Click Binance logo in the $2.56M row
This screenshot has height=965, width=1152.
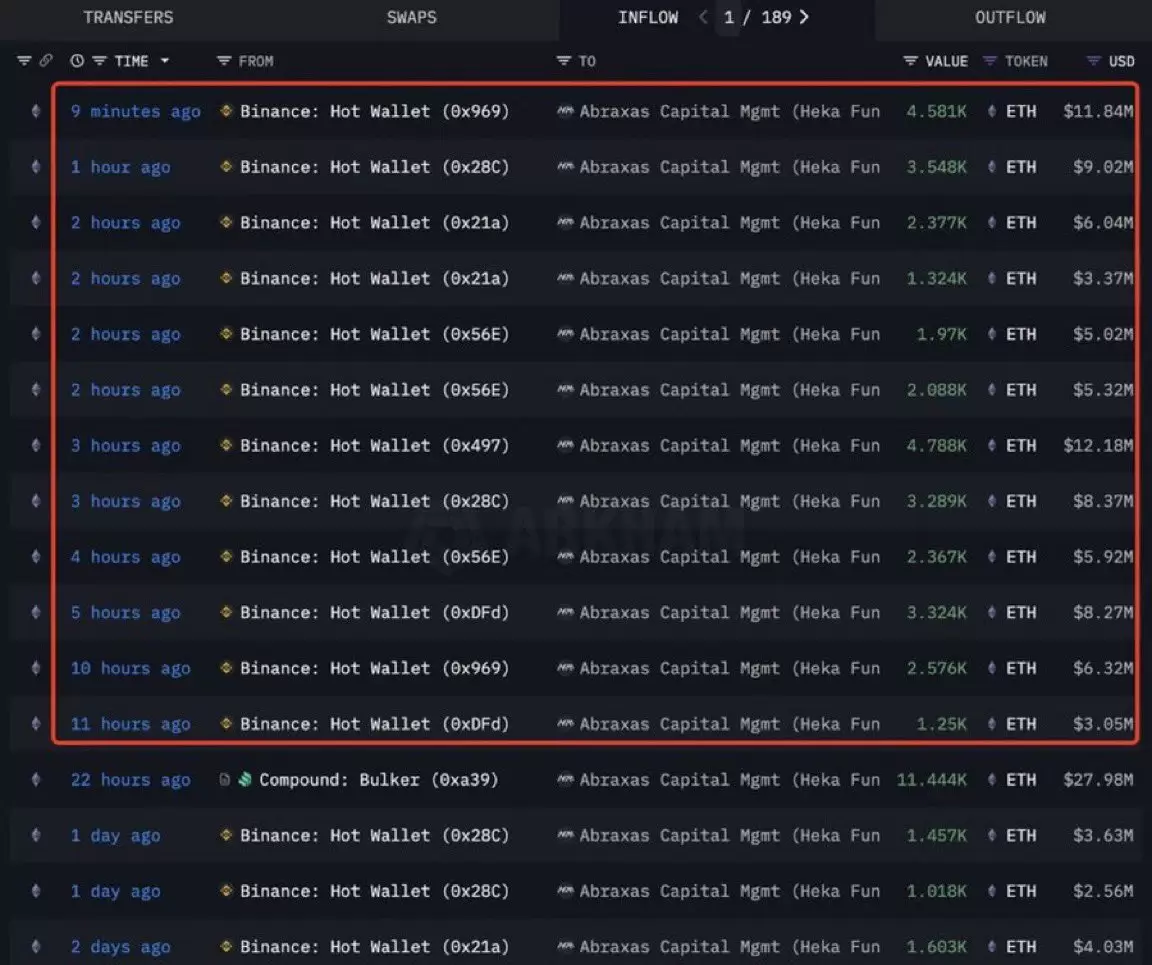(226, 891)
